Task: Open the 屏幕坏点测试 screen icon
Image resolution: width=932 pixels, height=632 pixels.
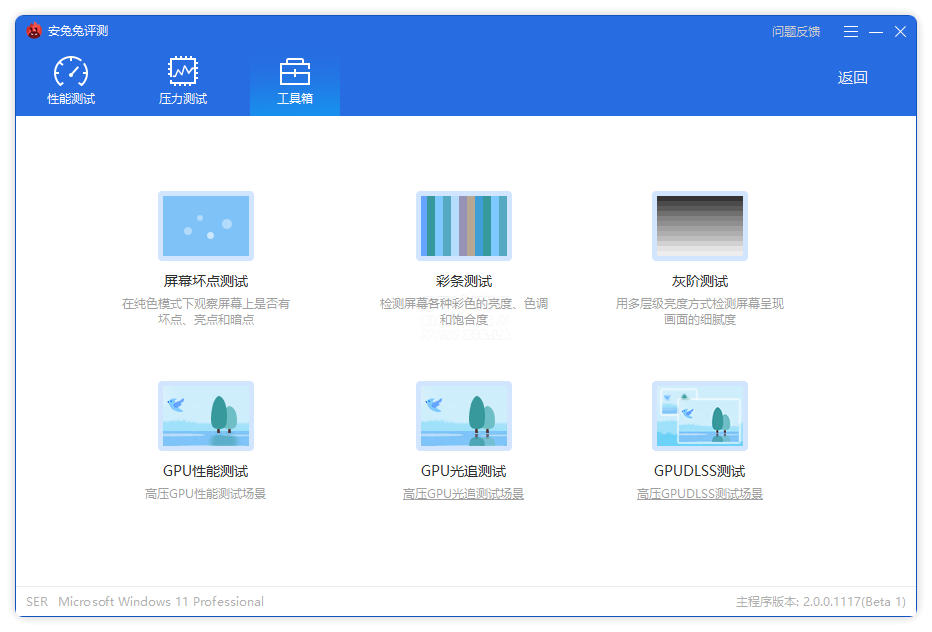Action: (x=206, y=226)
